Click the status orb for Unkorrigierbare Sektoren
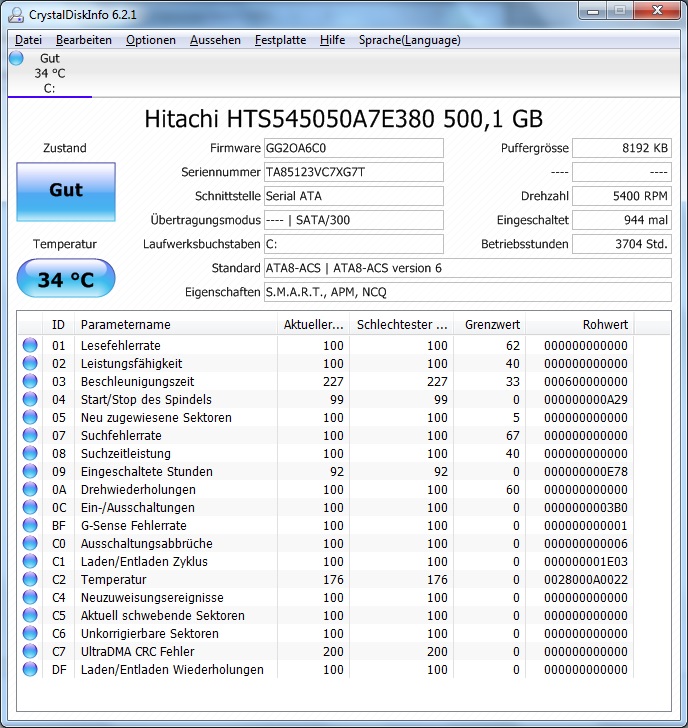Screen dimensions: 688x728 pos(30,633)
